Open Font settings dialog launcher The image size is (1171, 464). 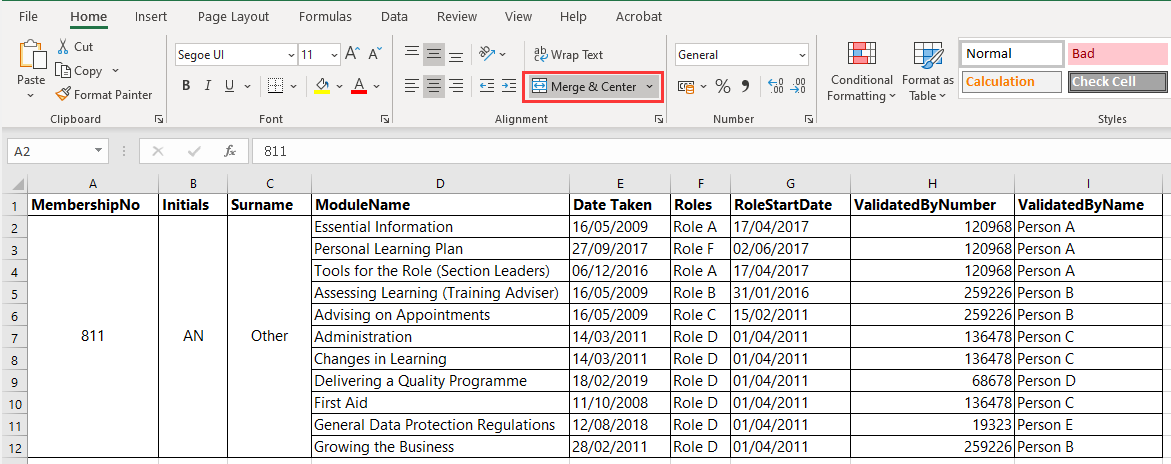(385, 120)
